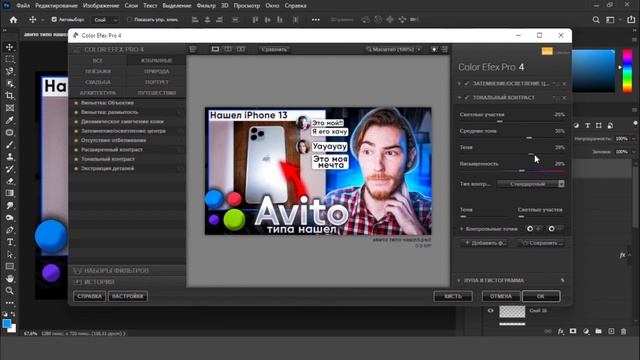Open the Фильтр menu
Viewport: 640px width, 360px height.
pyautogui.click(x=206, y=6)
